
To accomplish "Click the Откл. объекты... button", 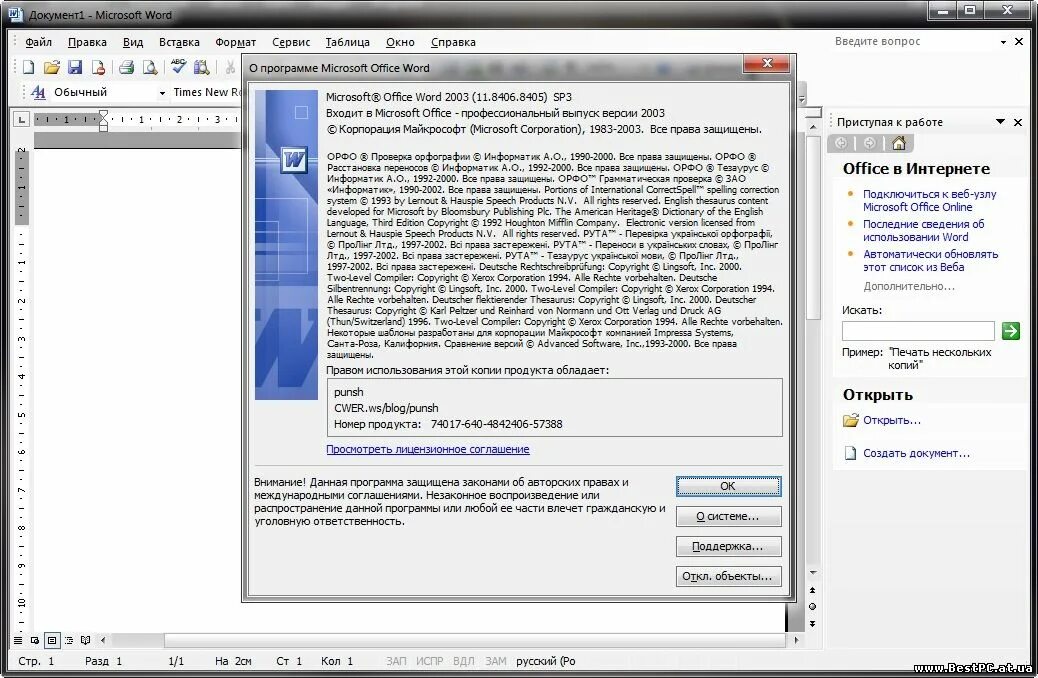I will tap(728, 576).
